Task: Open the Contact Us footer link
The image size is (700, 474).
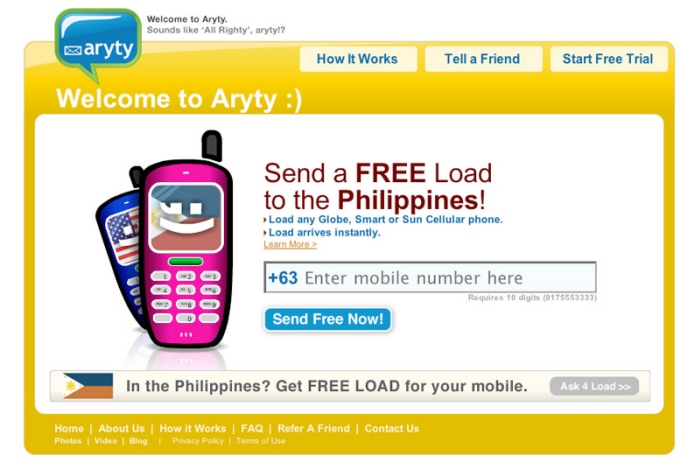Action: [x=392, y=428]
